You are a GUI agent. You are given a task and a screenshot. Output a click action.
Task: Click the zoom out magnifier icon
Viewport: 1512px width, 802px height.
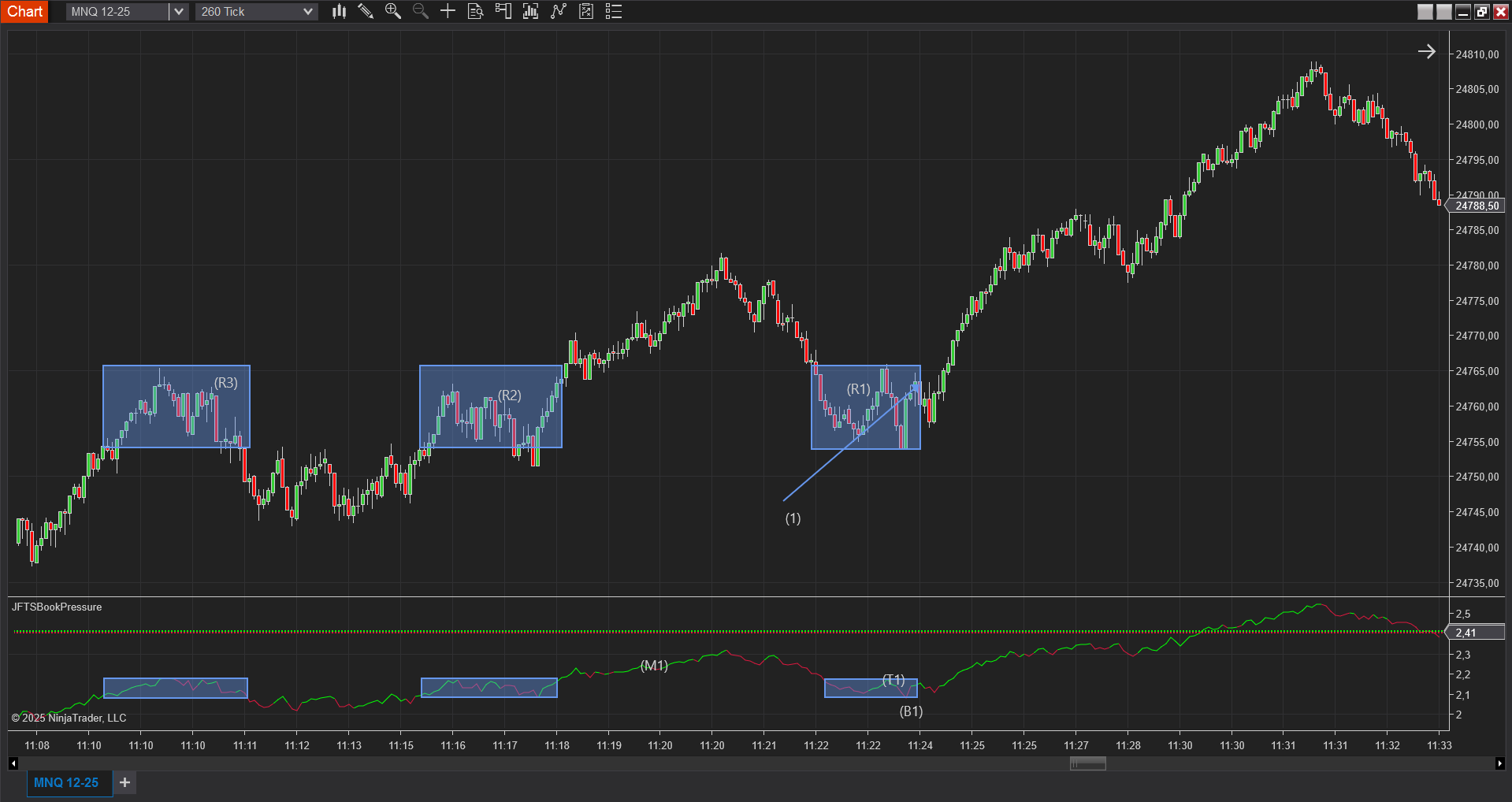420,11
